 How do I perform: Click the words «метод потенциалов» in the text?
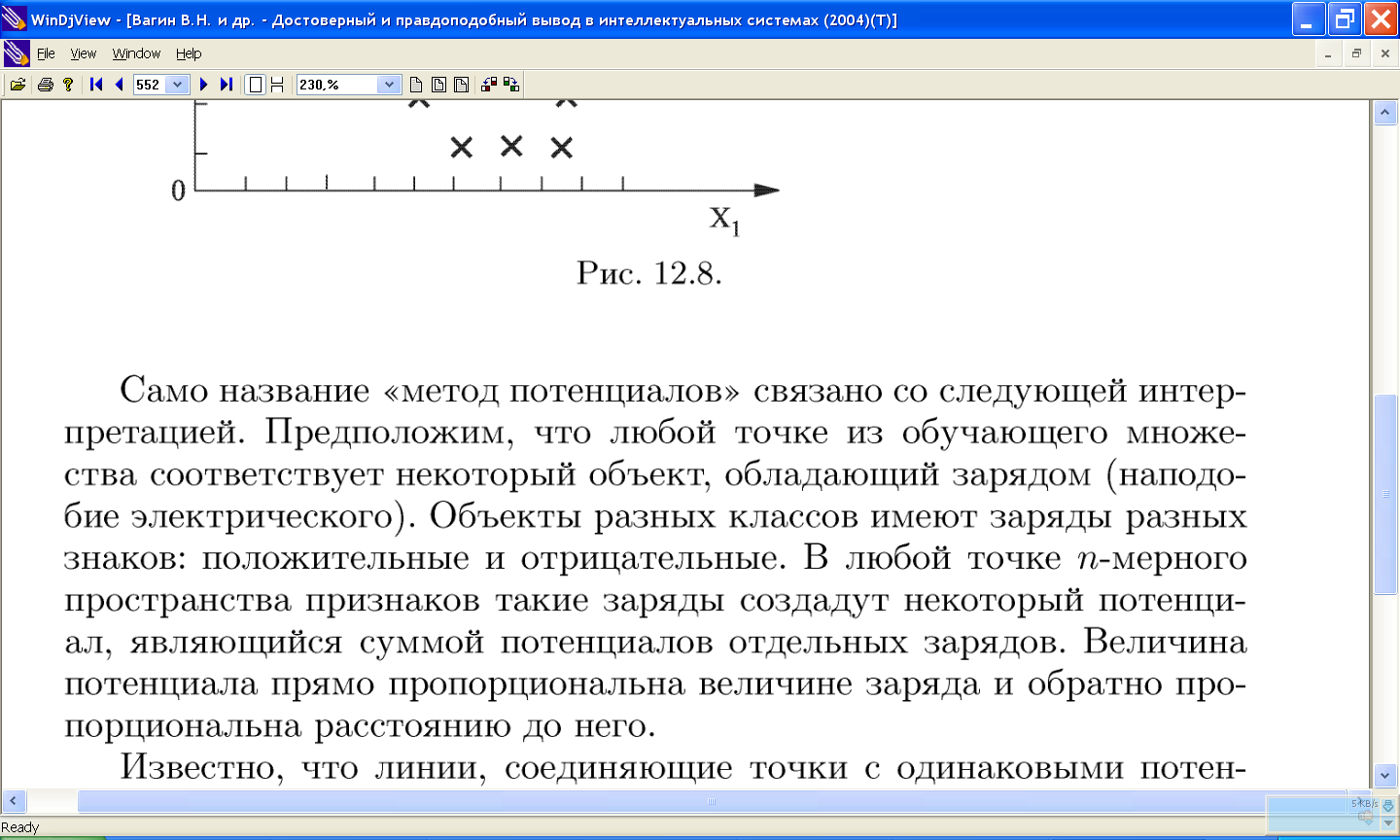(x=562, y=391)
